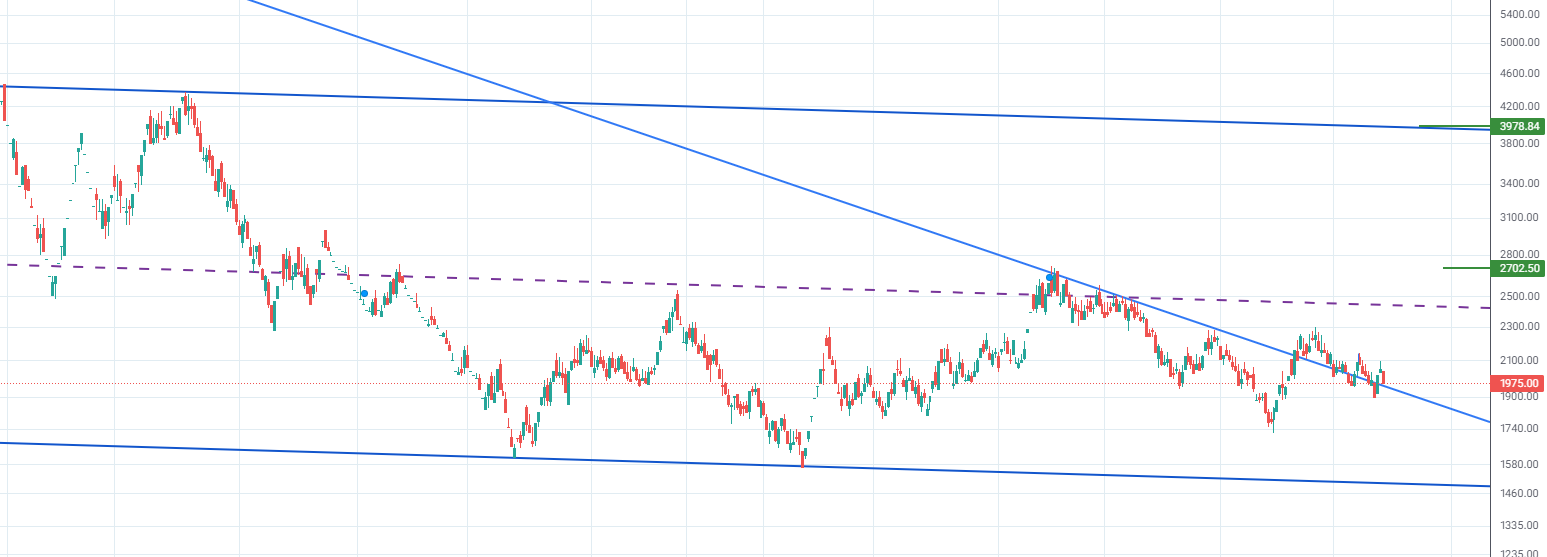Click the 5000.00 price axis label

click(1518, 42)
